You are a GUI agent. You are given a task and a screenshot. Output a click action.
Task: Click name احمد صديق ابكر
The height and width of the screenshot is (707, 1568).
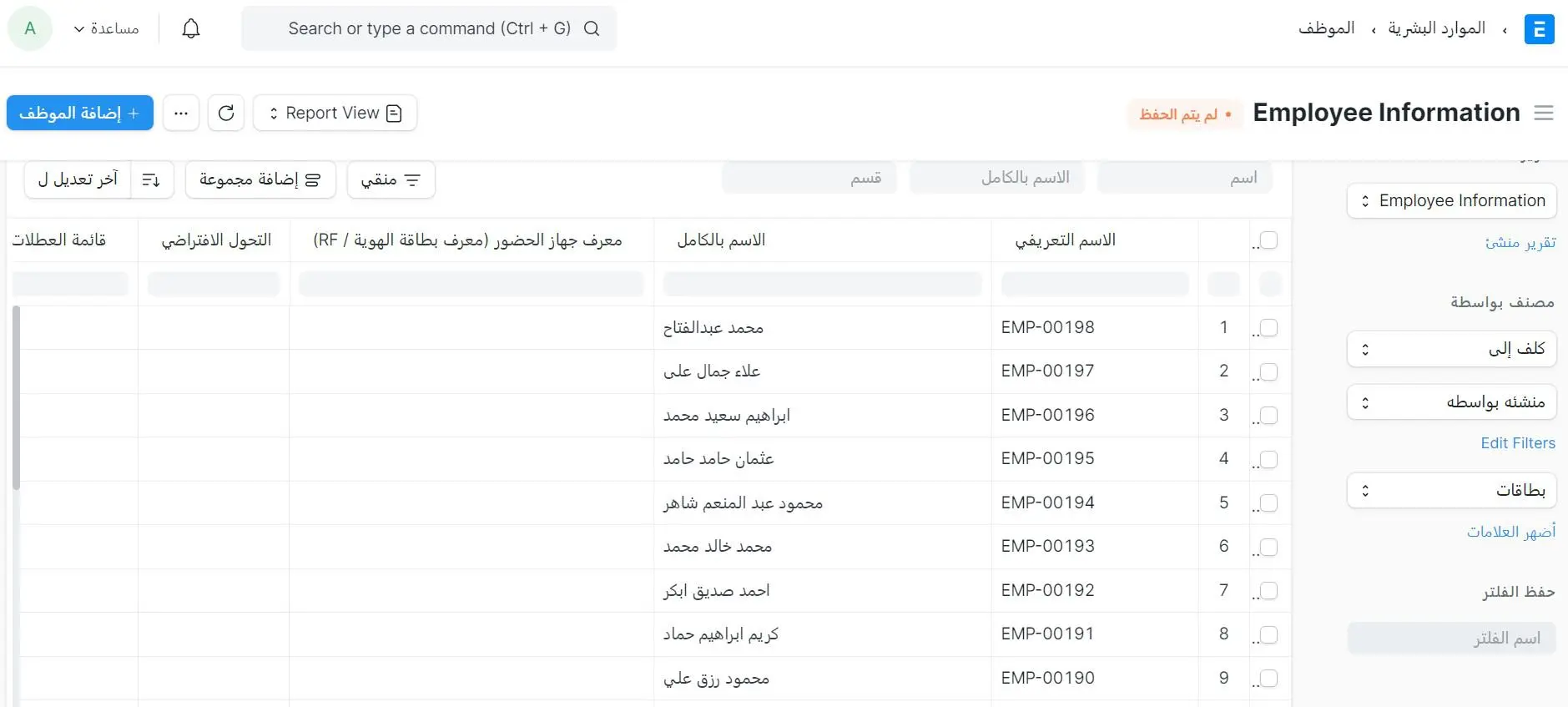[717, 590]
